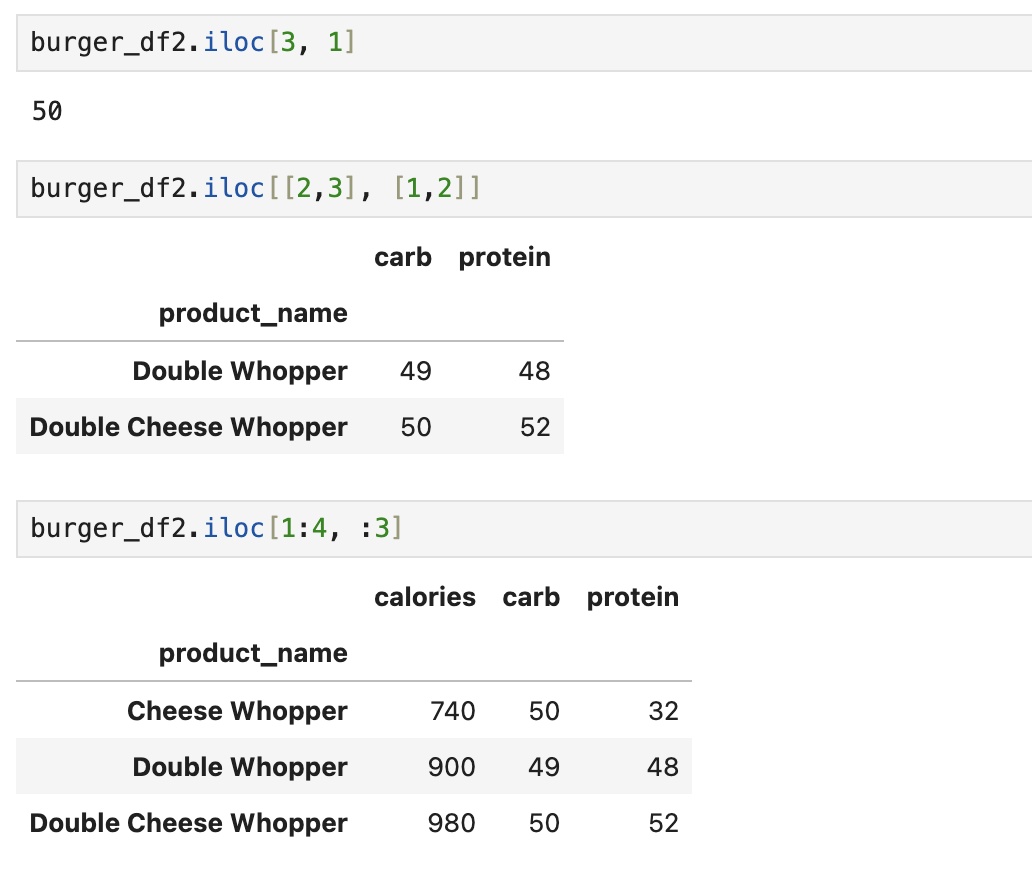Click calories value 980 in the last row
This screenshot has width=1032, height=884.
[x=452, y=823]
